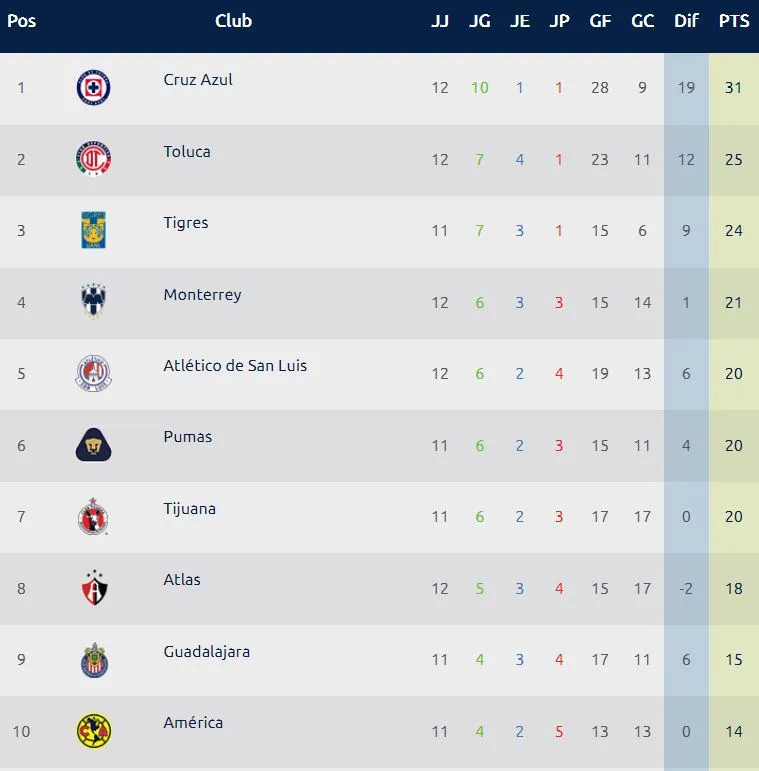Click the Pos column header

point(21,22)
